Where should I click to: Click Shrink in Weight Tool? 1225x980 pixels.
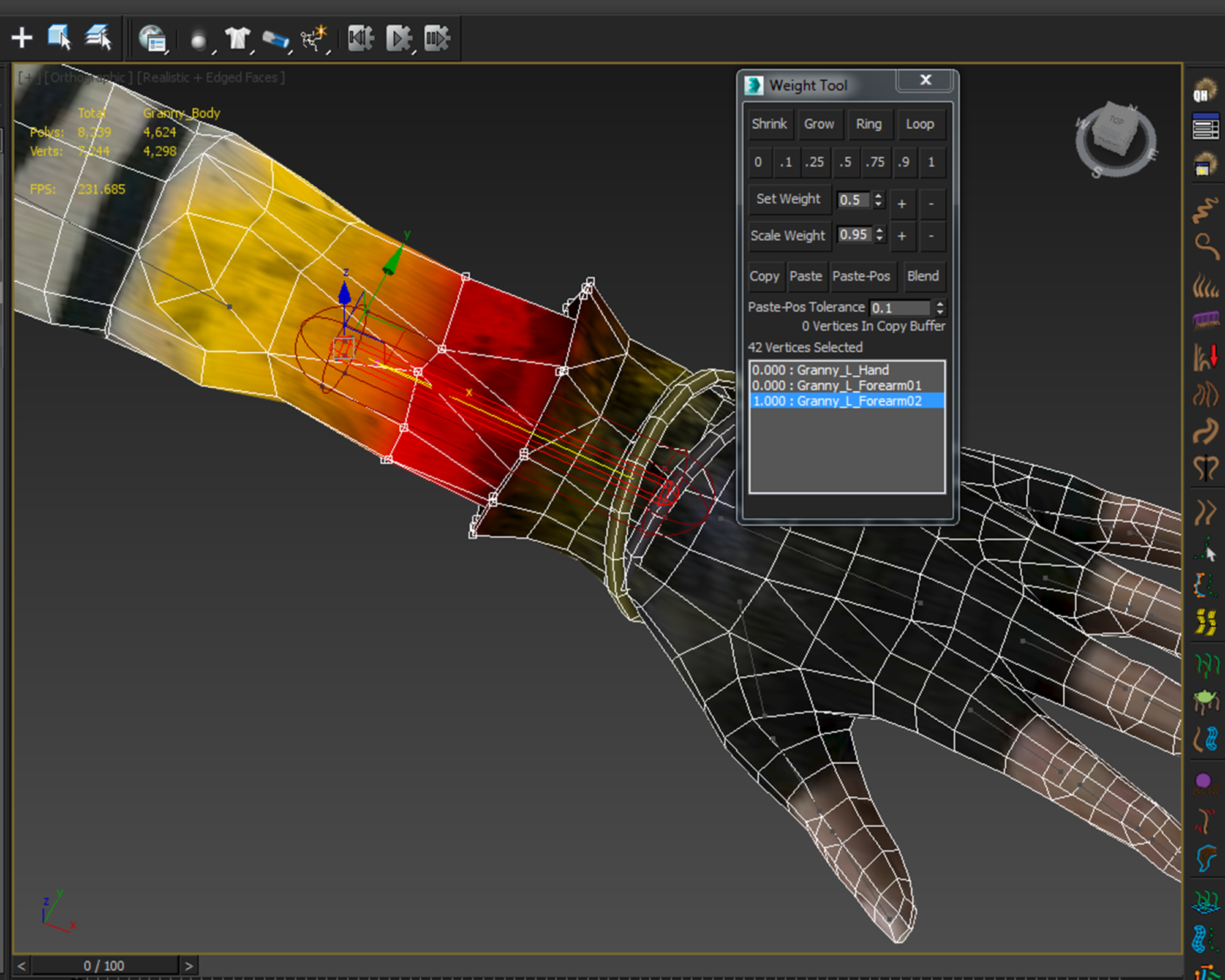point(769,124)
